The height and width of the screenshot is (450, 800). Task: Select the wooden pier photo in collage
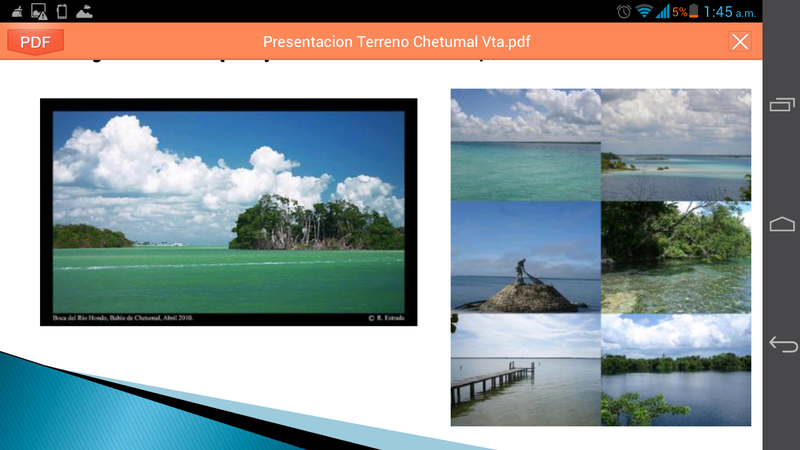(525, 370)
